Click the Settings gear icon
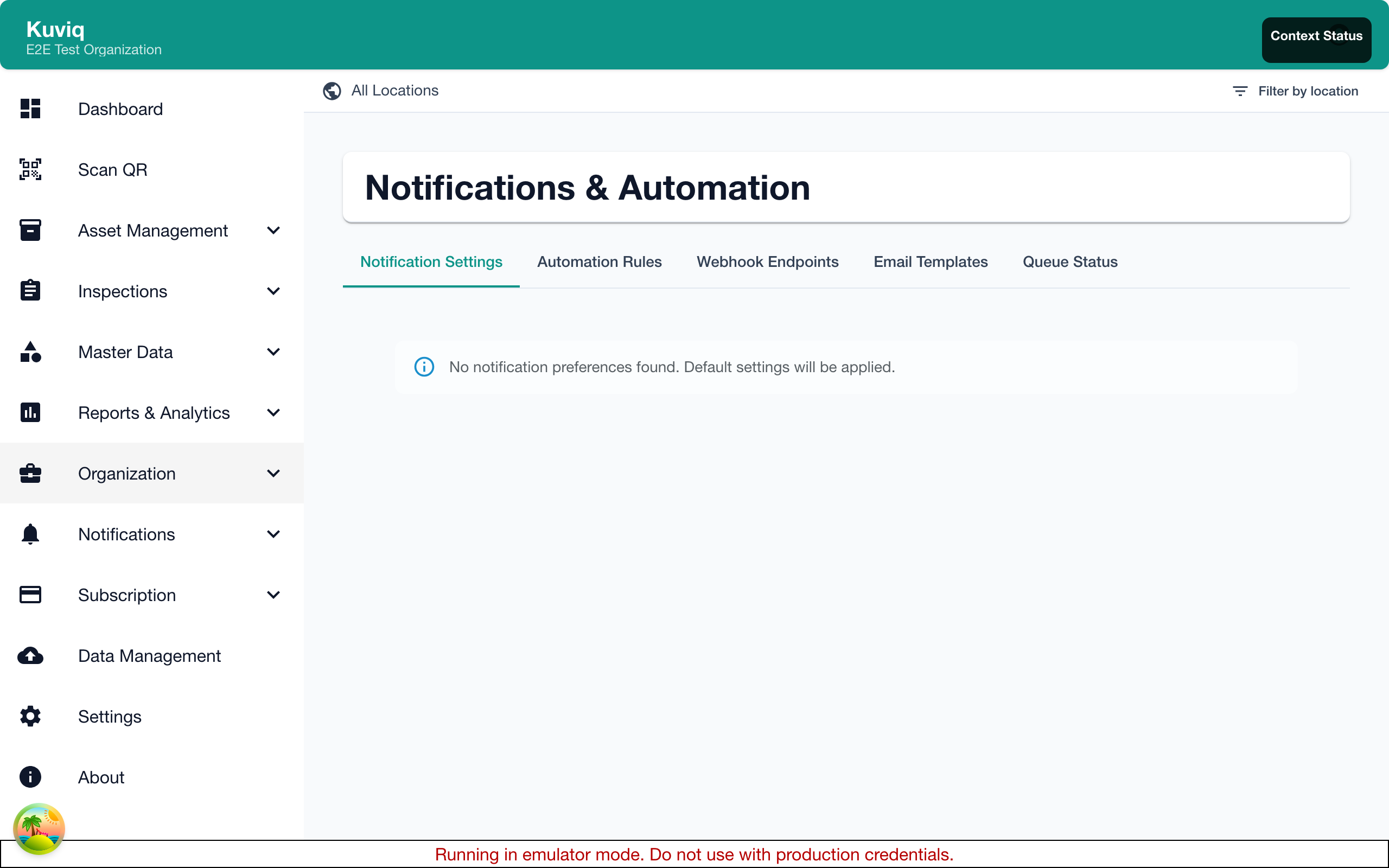 pos(30,717)
